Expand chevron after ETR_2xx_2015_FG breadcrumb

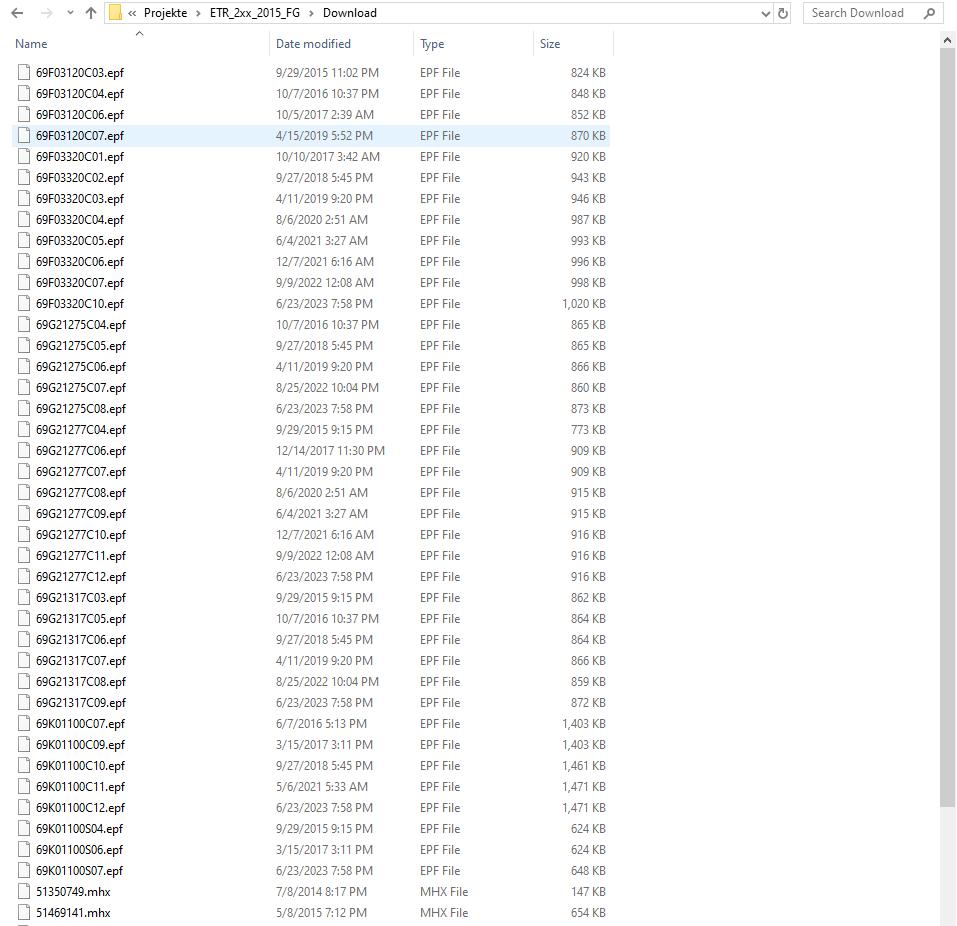pyautogui.click(x=311, y=13)
